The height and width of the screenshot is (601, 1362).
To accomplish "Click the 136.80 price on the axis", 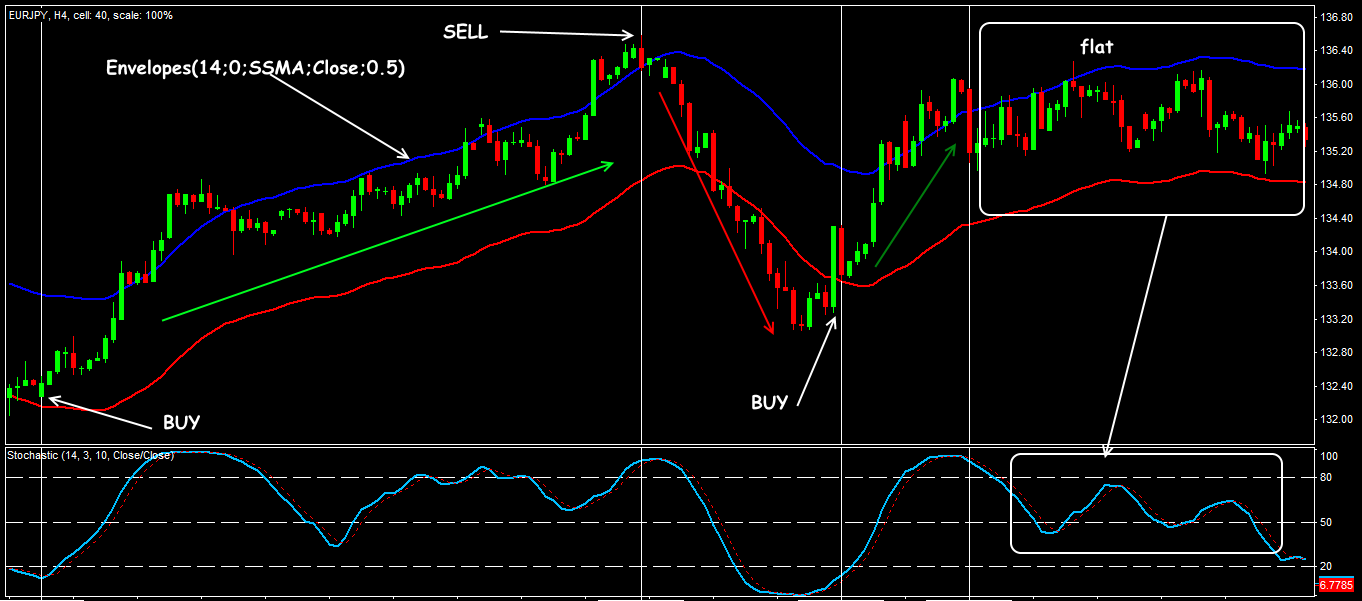I will [x=1334, y=17].
